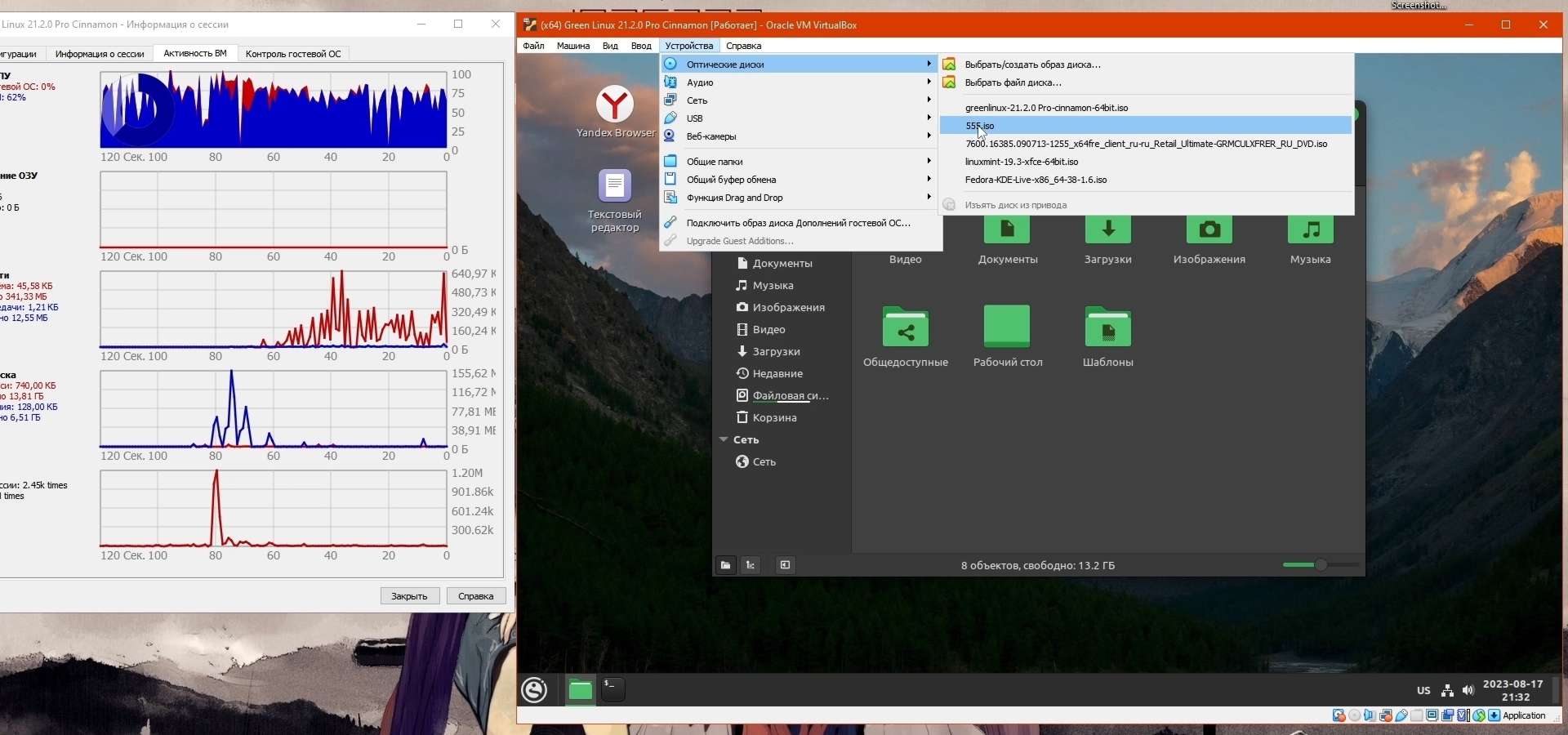Click the volume icon in guest tray
1568x735 pixels.
click(x=1468, y=691)
